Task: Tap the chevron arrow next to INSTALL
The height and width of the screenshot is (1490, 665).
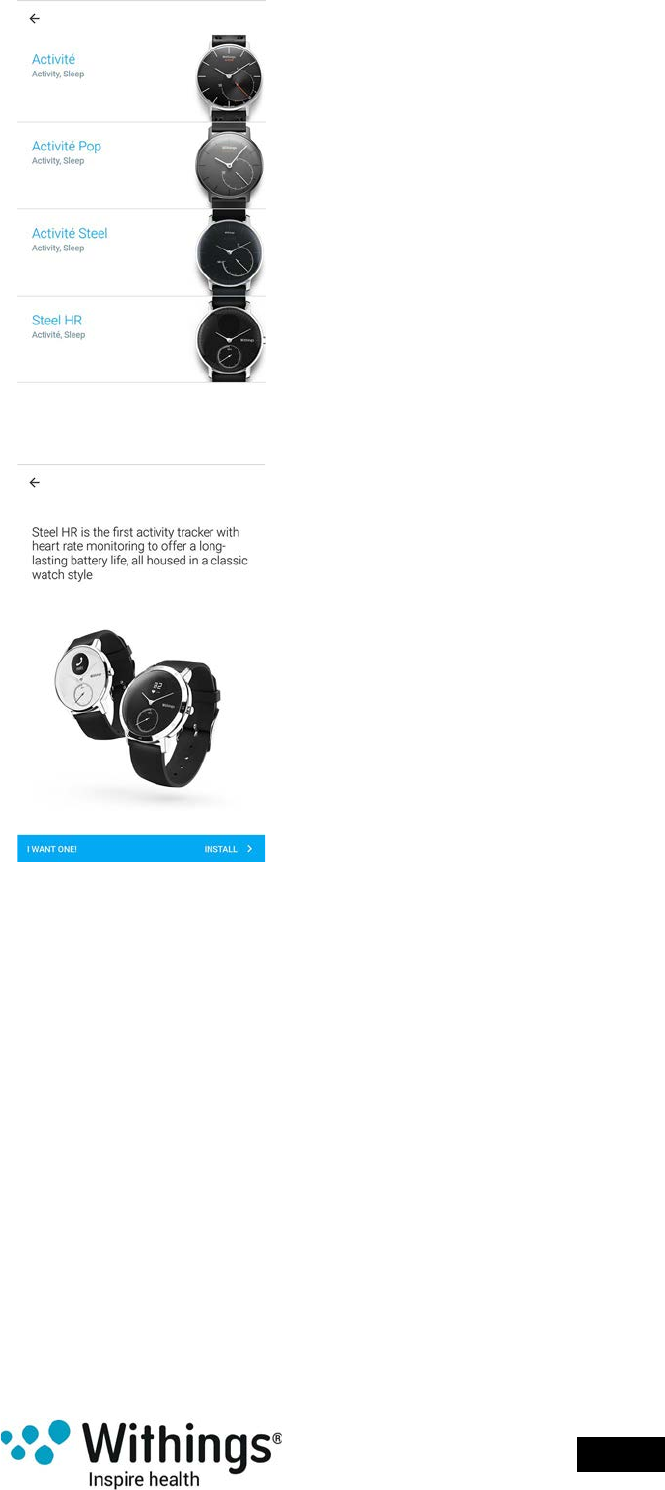Action: pos(250,849)
